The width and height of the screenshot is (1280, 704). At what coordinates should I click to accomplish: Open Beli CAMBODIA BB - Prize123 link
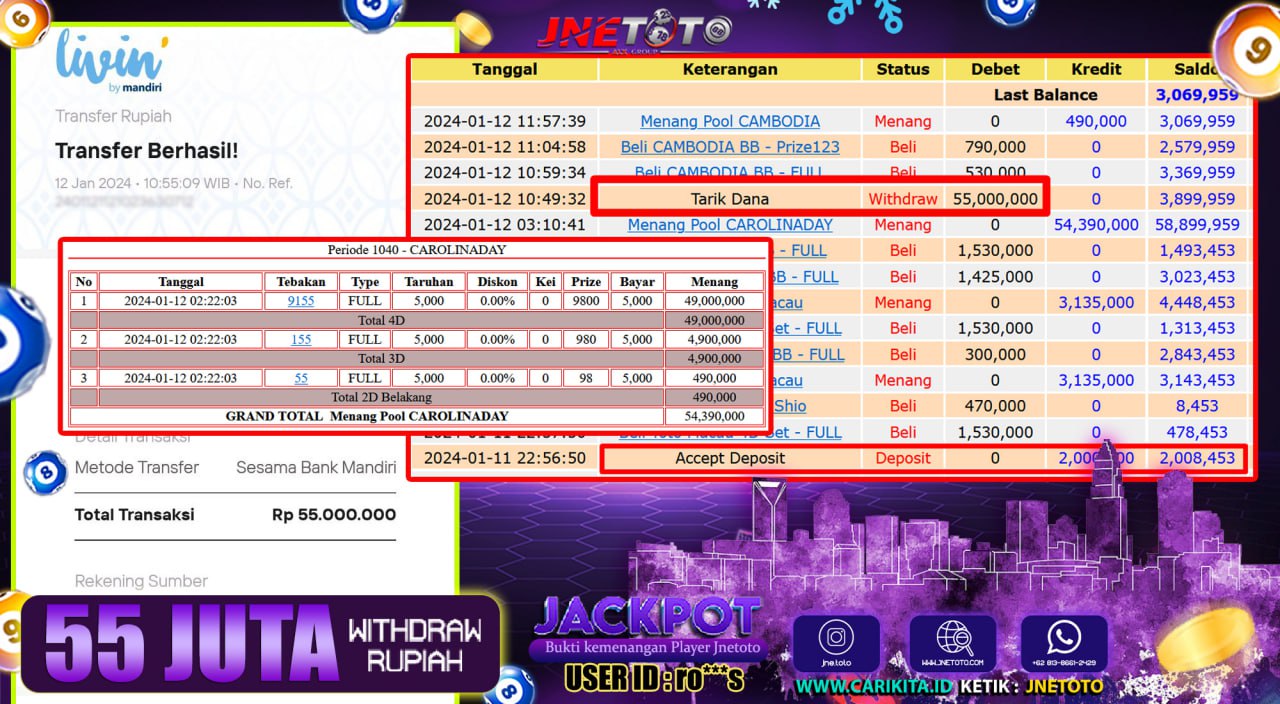(730, 147)
